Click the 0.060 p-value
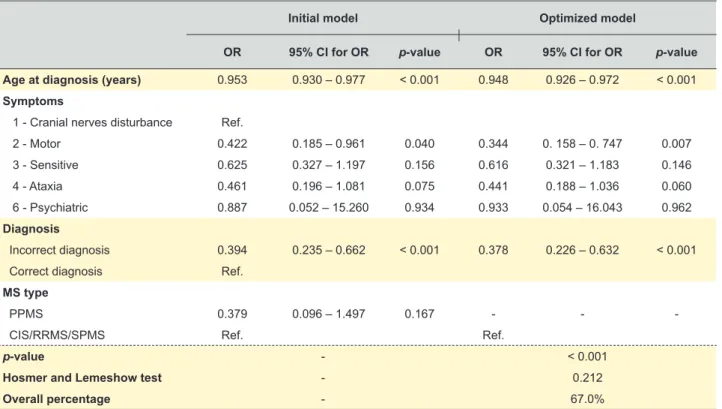 pyautogui.click(x=676, y=186)
